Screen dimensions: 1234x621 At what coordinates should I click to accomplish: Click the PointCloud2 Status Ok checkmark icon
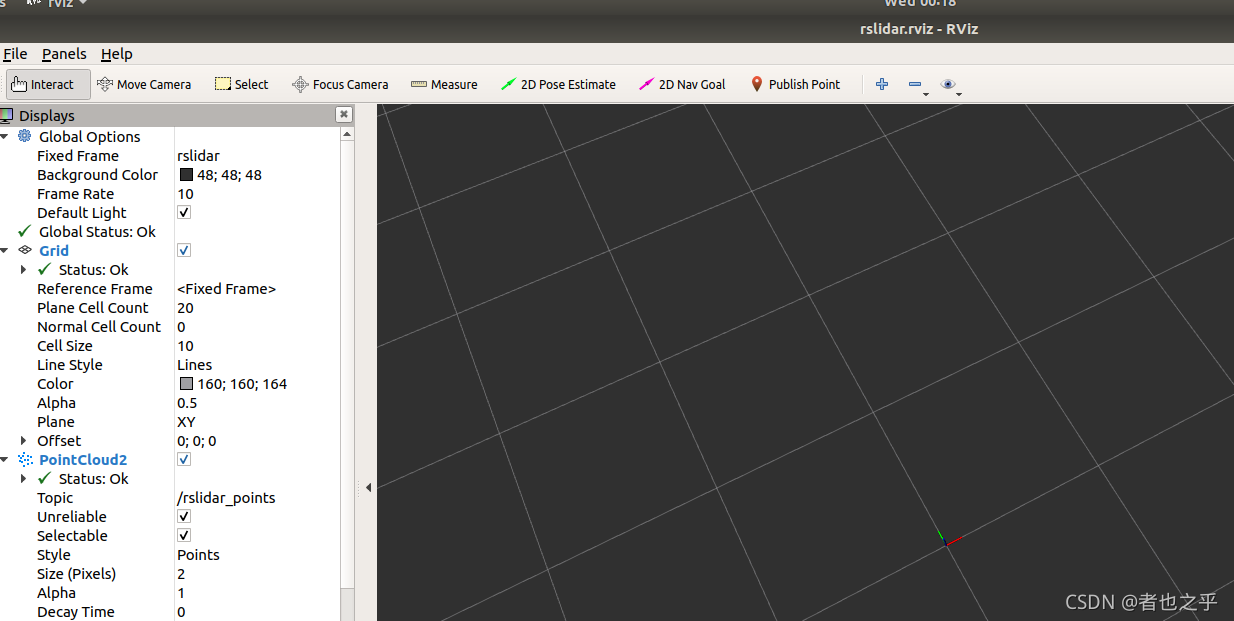click(44, 478)
